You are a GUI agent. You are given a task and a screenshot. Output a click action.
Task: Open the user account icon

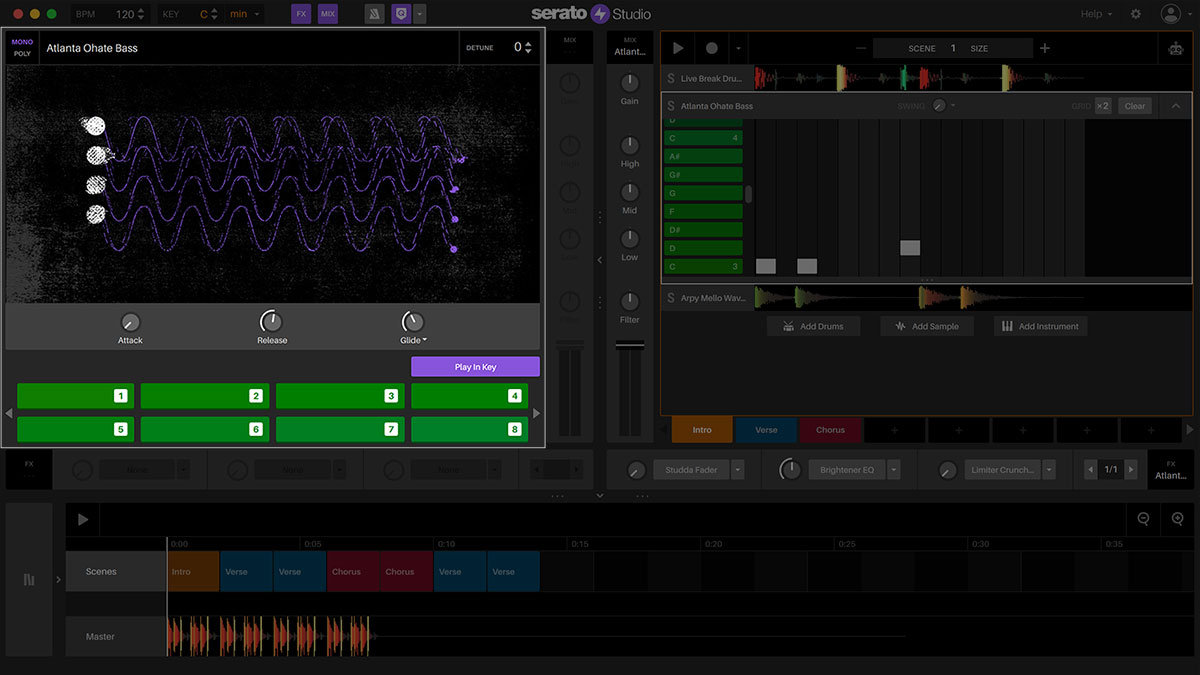tap(1170, 14)
